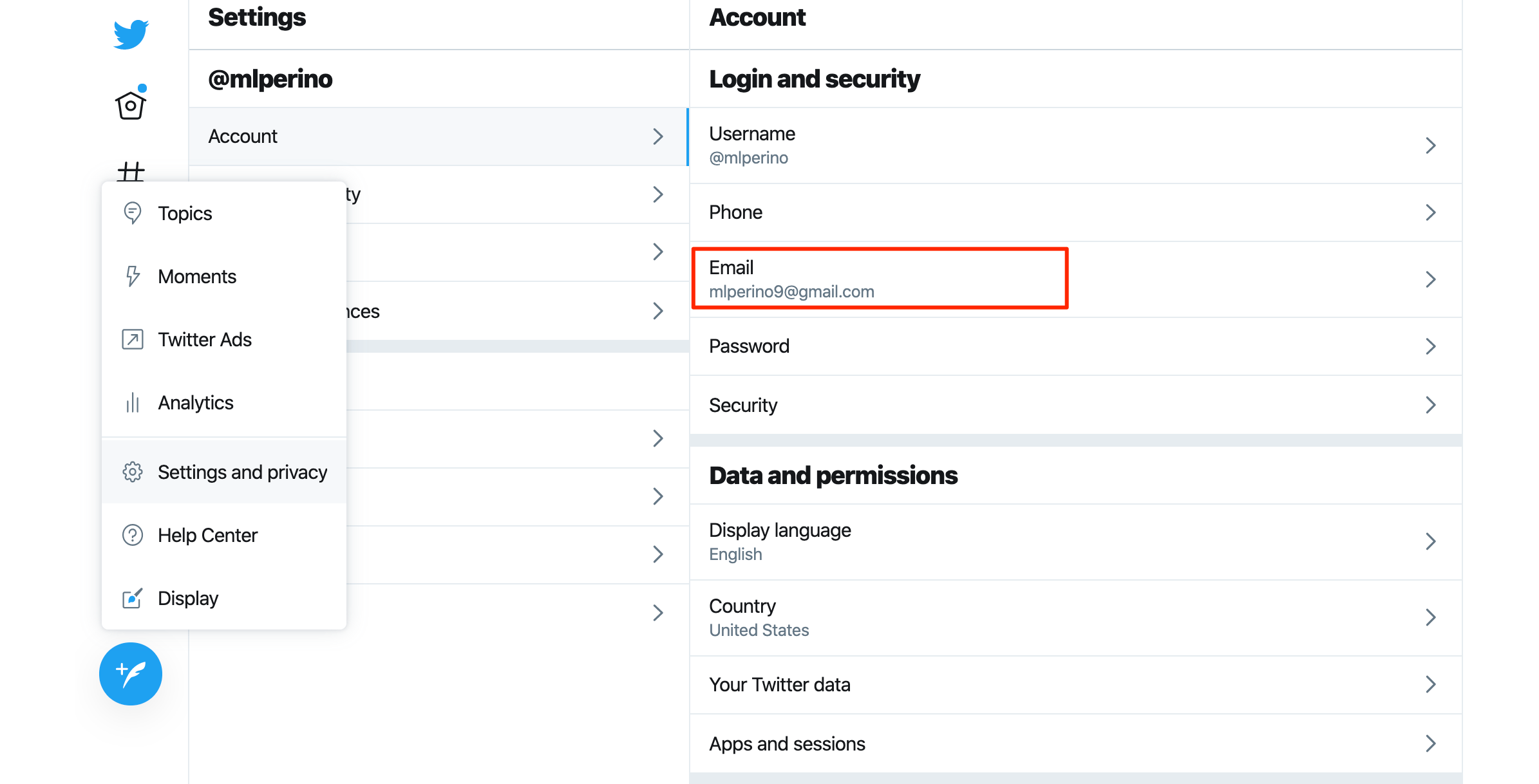Open Home via the house icon
The image size is (1539, 784).
pyautogui.click(x=131, y=105)
